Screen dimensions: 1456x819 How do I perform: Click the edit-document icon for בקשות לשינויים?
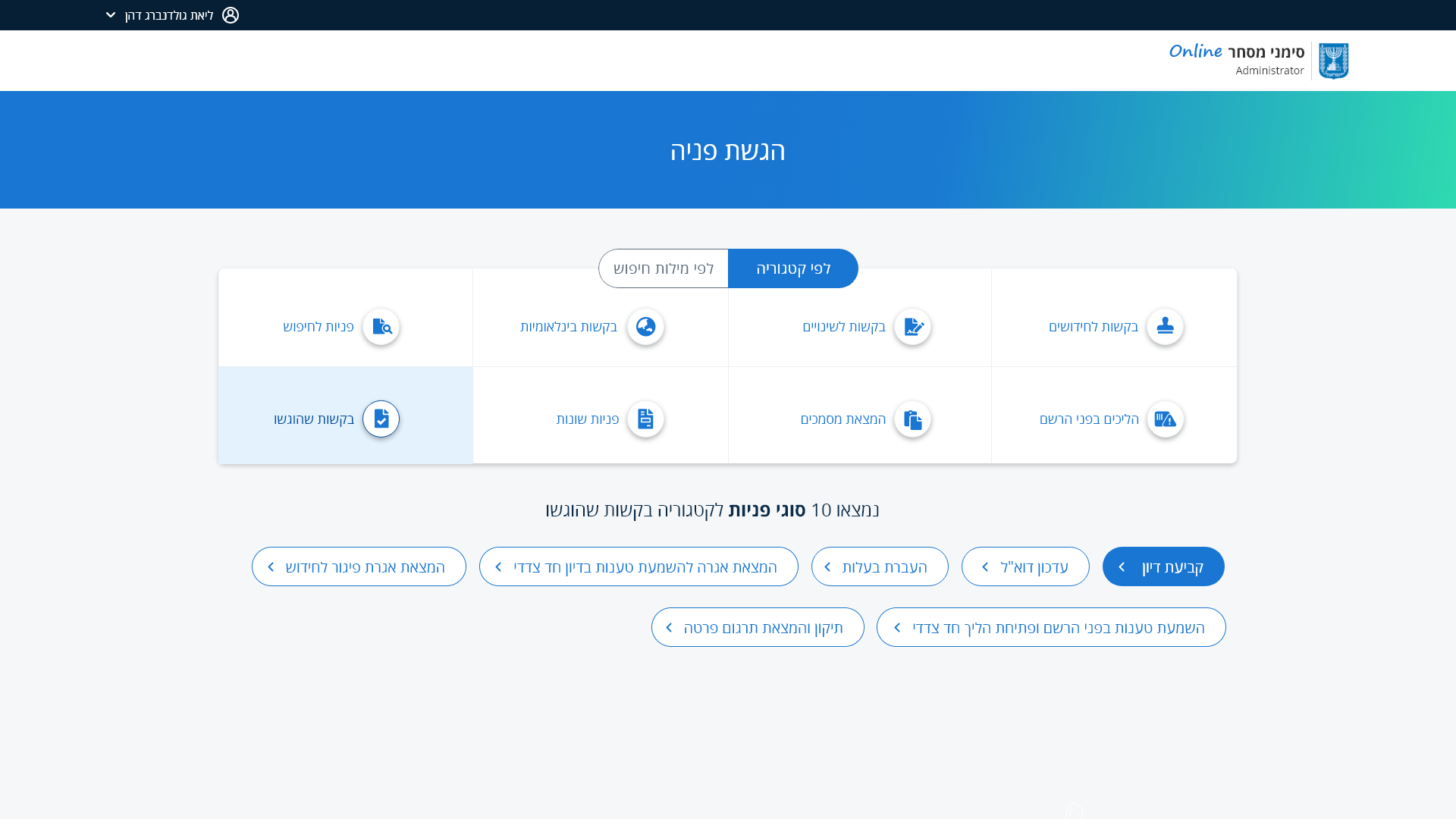point(912,327)
